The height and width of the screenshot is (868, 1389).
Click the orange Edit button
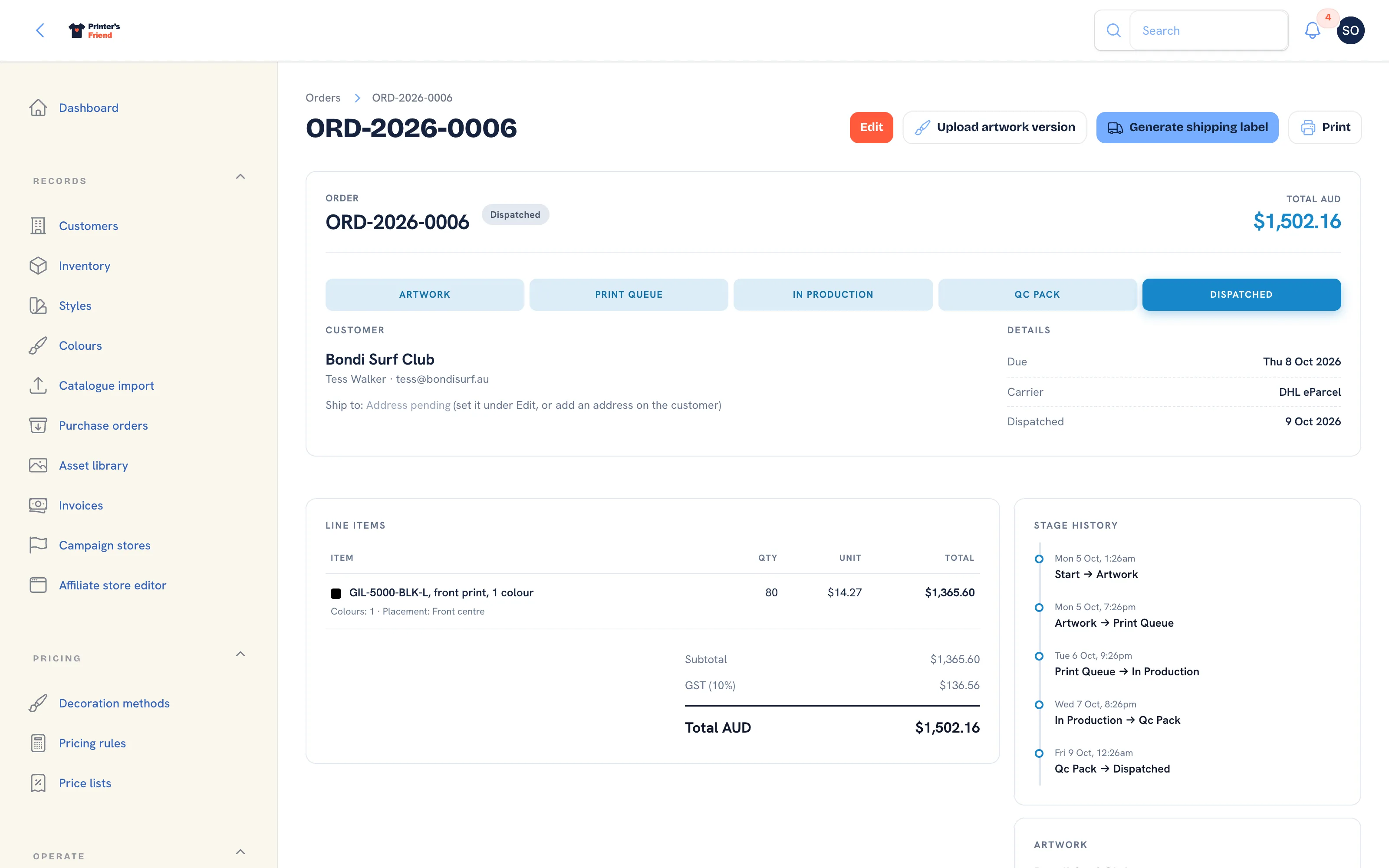tap(871, 128)
